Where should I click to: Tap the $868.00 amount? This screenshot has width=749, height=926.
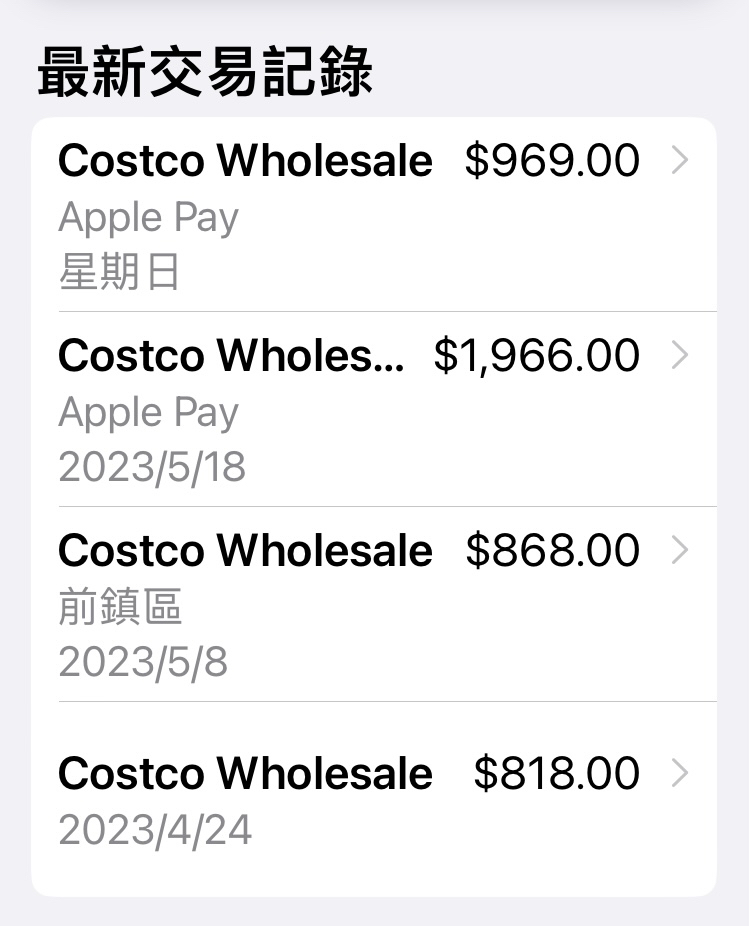point(552,550)
